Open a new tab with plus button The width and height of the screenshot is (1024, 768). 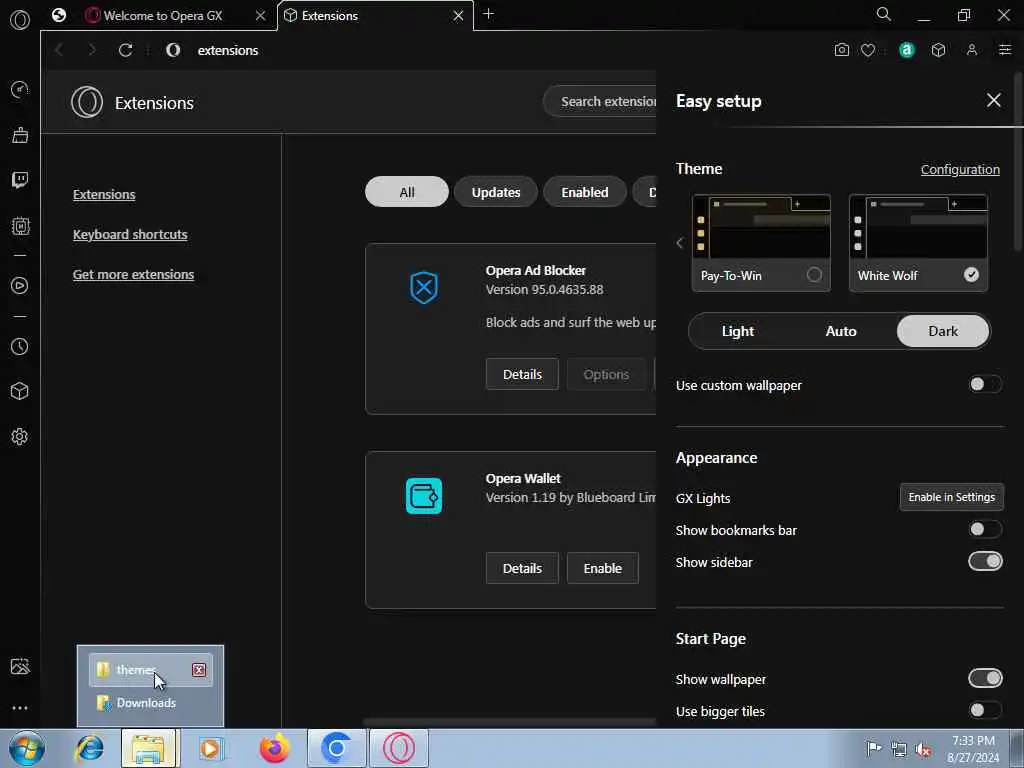pos(488,14)
